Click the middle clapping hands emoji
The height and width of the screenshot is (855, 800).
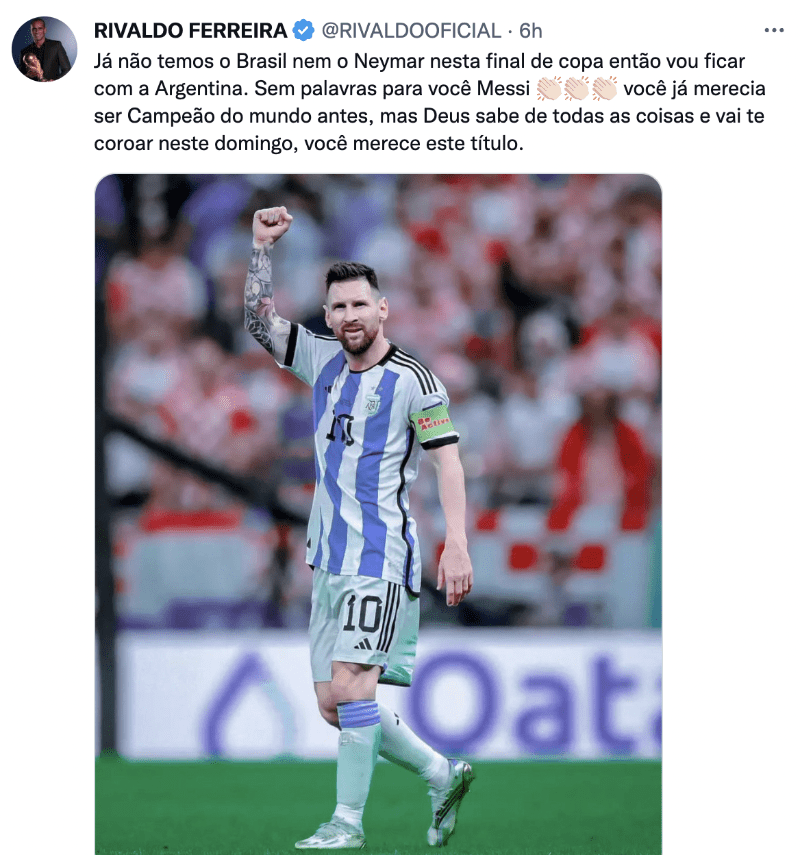[576, 88]
